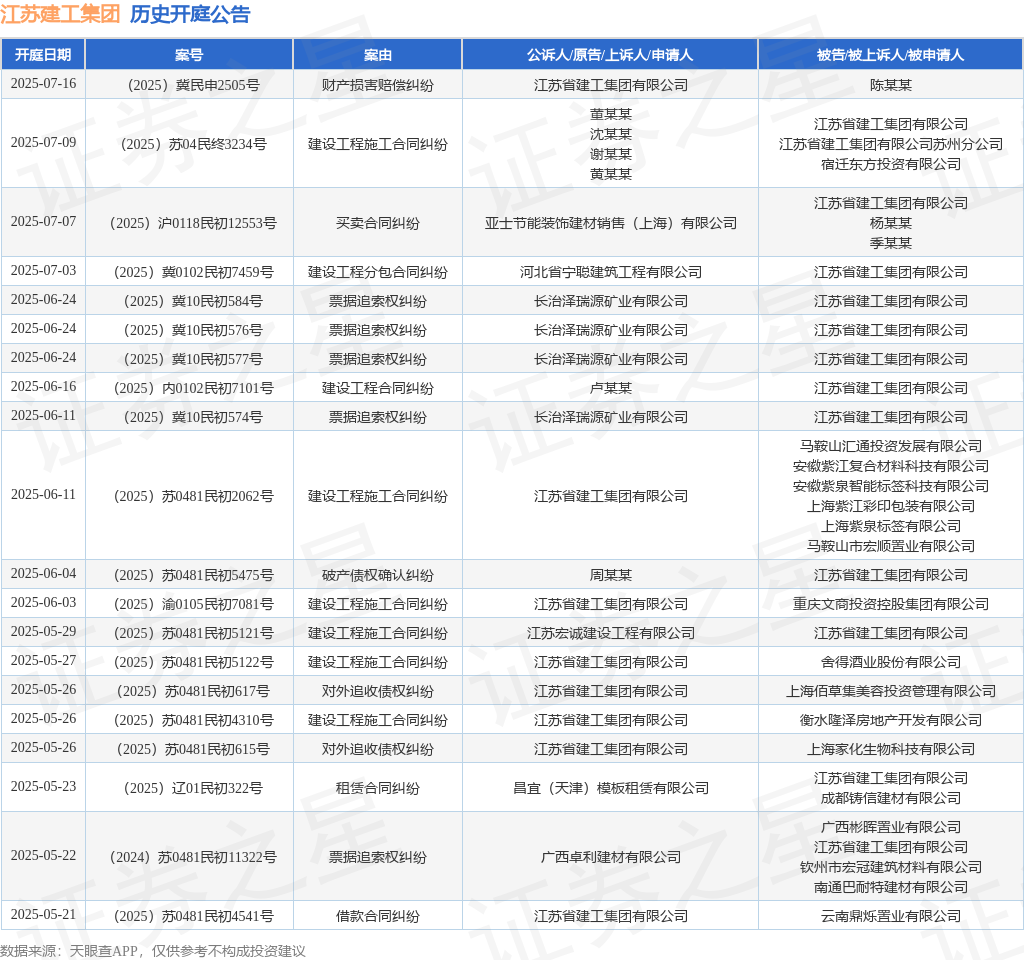Click 亚士节能装饰建材销售（上海）有限公司 plaintiff
The image size is (1024, 960).
pyautogui.click(x=611, y=223)
